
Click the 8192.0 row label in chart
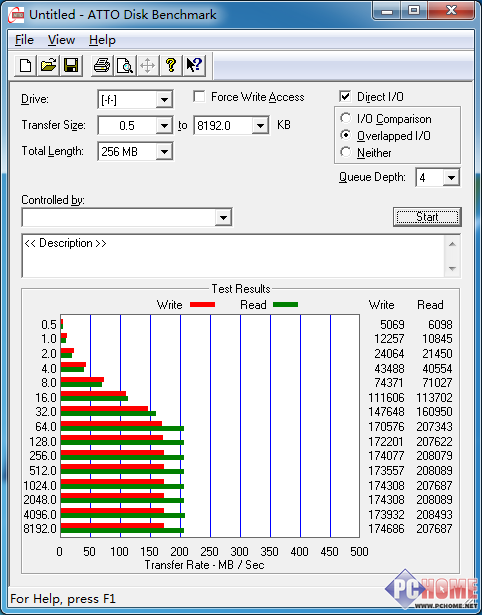point(40,528)
